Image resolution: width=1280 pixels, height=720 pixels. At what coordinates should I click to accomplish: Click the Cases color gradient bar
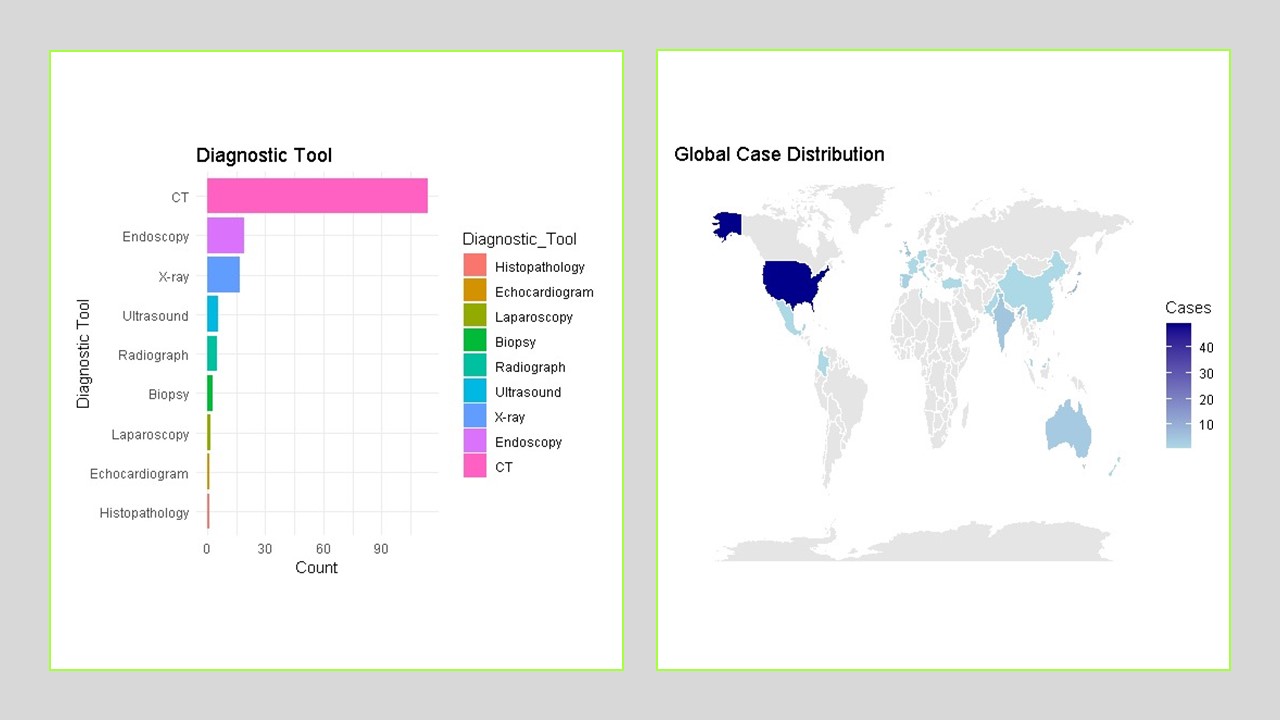tap(1178, 385)
